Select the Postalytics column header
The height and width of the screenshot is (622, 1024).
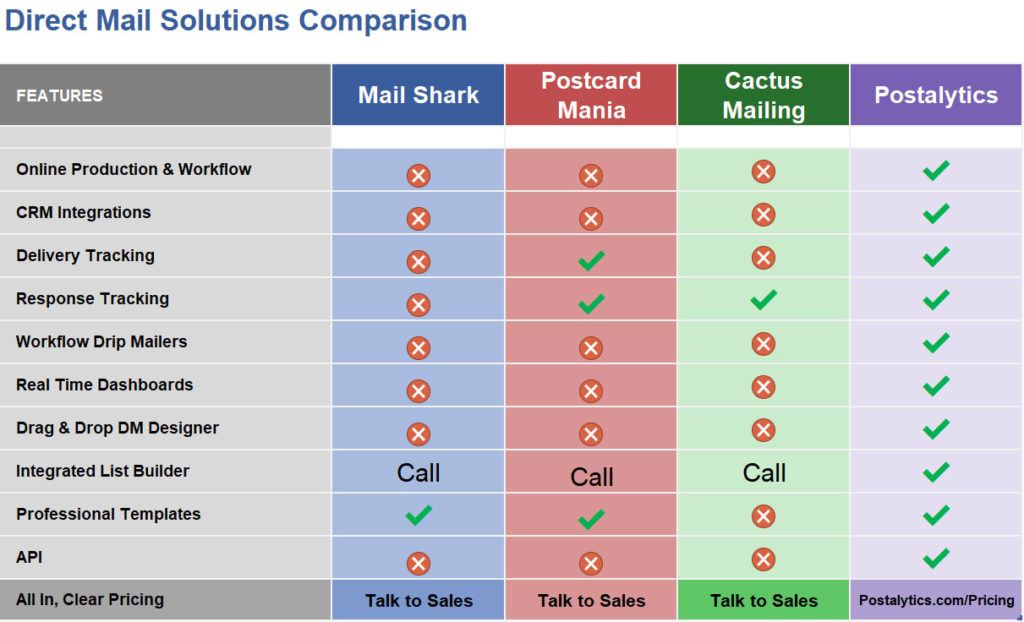(x=936, y=95)
